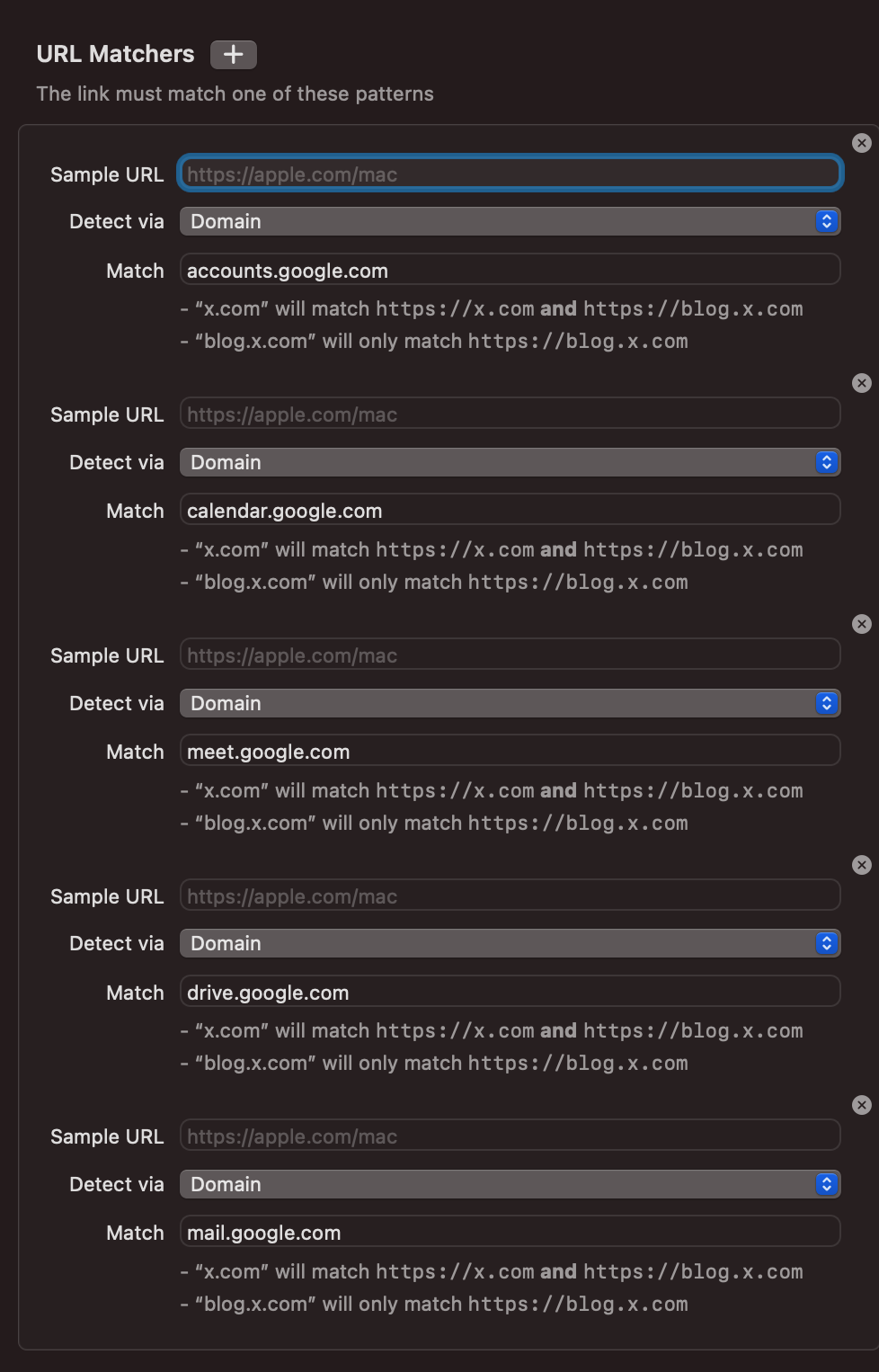Open Detect via dropdown for accounts.google.com
879x1372 pixels.
[510, 221]
